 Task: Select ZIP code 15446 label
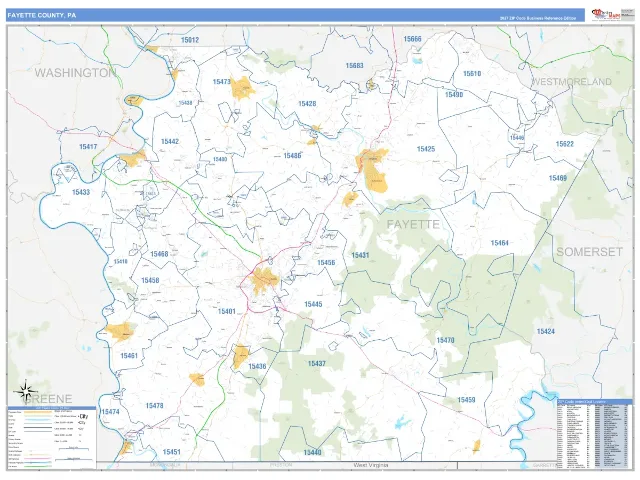pyautogui.click(x=517, y=138)
